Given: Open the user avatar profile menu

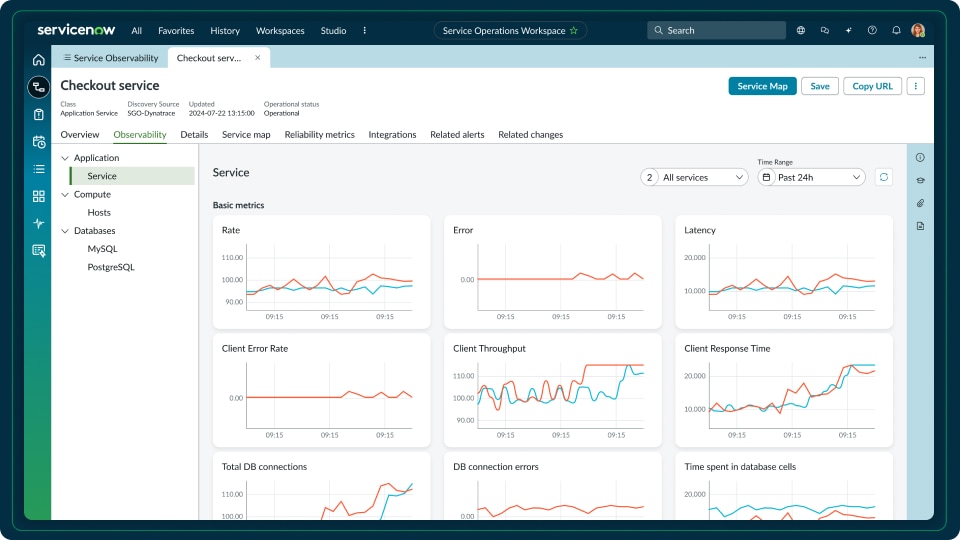Looking at the screenshot, I should [918, 30].
